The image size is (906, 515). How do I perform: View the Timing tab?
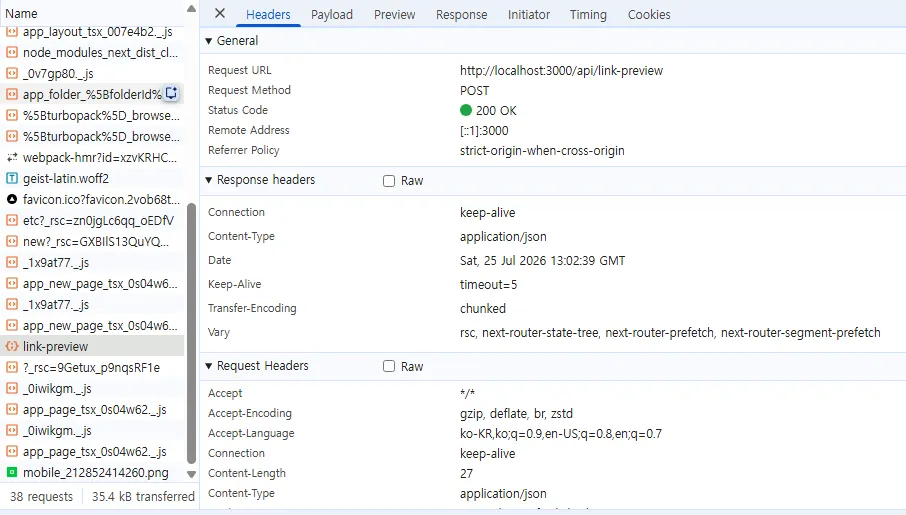(588, 14)
